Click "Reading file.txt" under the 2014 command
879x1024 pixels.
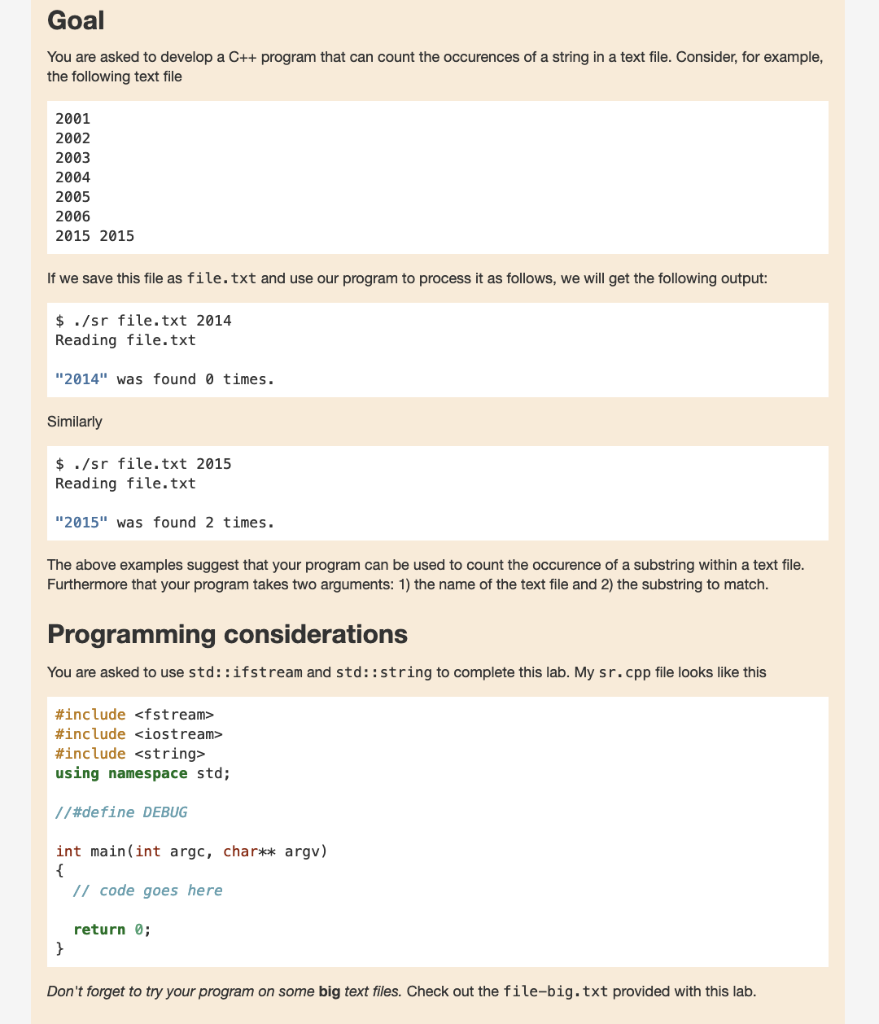[x=125, y=340]
